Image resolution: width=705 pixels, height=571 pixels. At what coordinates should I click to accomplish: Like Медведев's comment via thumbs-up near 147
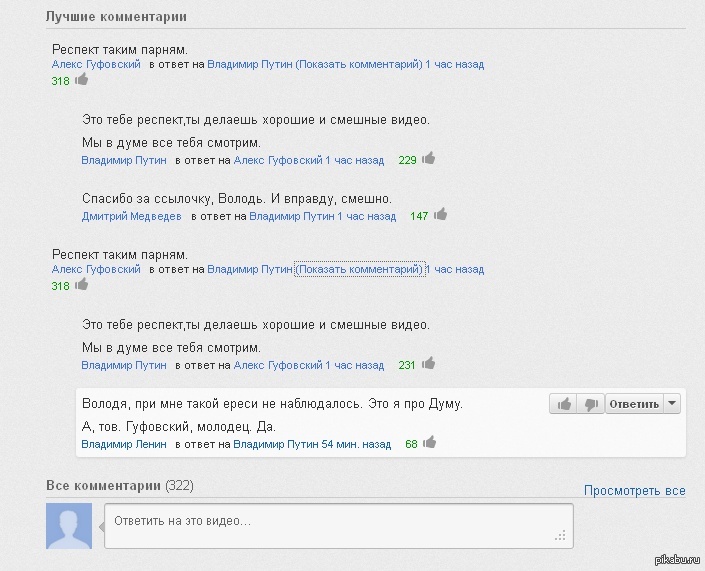click(440, 214)
